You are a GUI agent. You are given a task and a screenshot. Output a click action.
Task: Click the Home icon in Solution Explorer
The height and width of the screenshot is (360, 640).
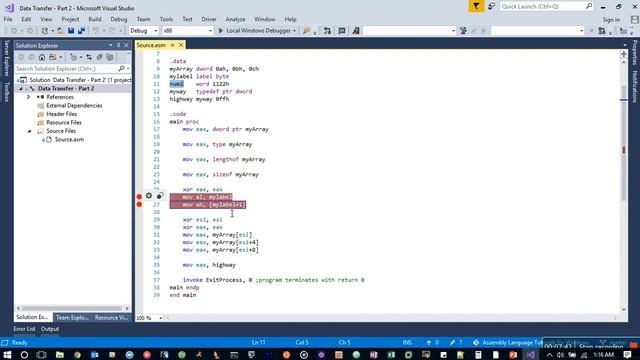(42, 57)
